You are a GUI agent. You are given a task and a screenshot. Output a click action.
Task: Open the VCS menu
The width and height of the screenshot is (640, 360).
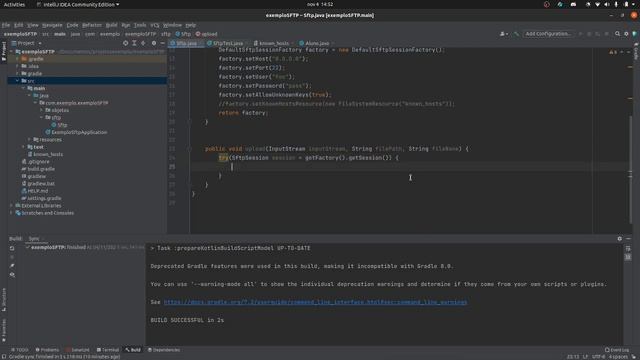click(155, 25)
